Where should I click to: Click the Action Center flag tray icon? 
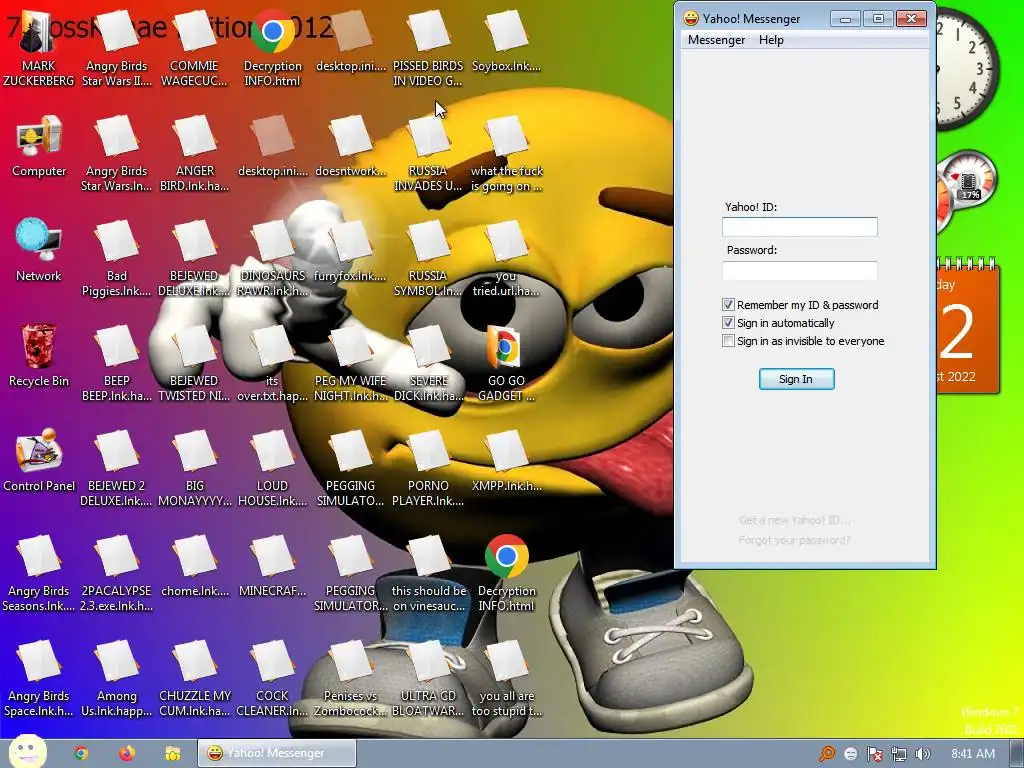tap(874, 754)
